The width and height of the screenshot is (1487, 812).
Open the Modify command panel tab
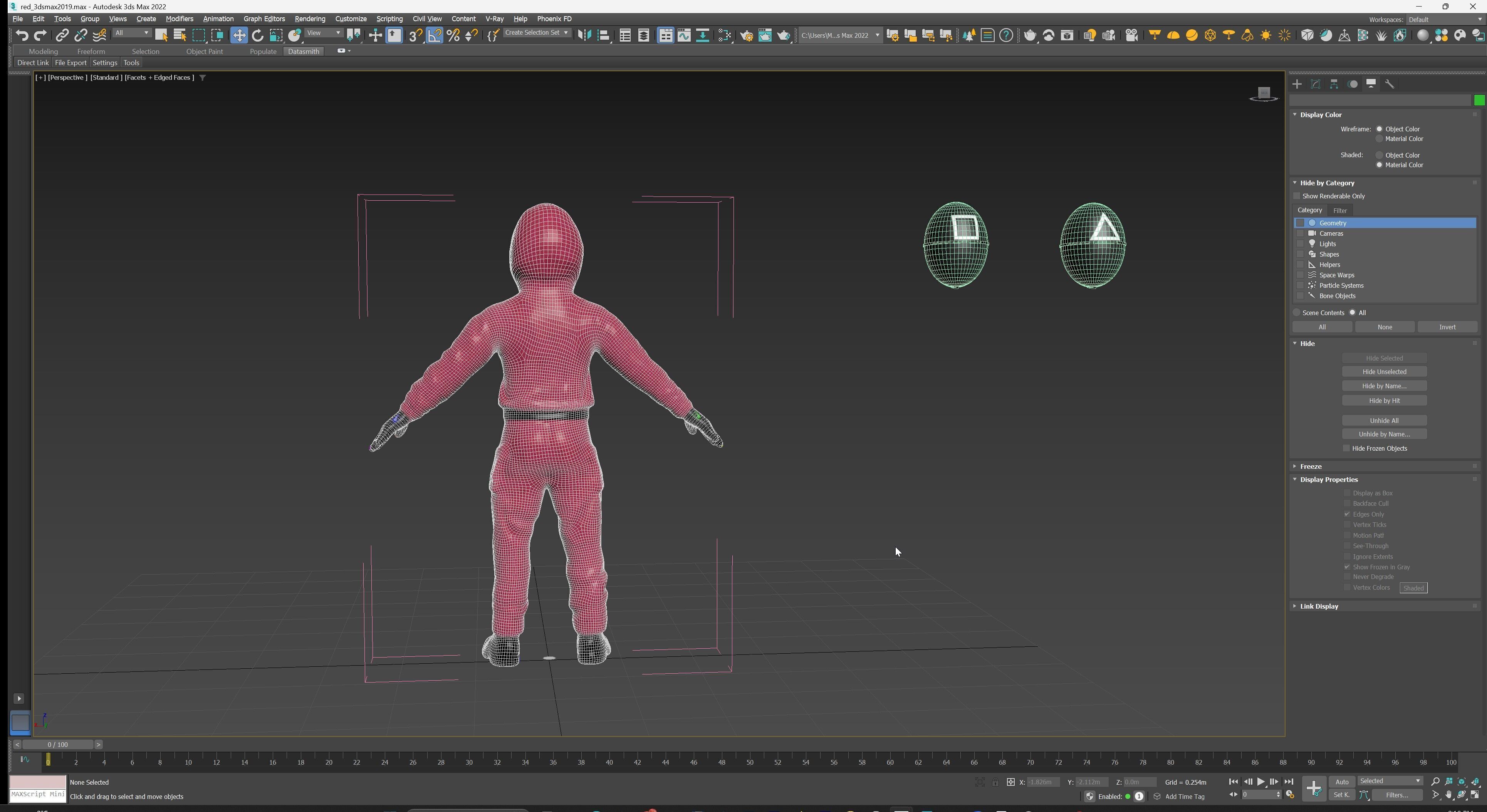tap(1316, 84)
